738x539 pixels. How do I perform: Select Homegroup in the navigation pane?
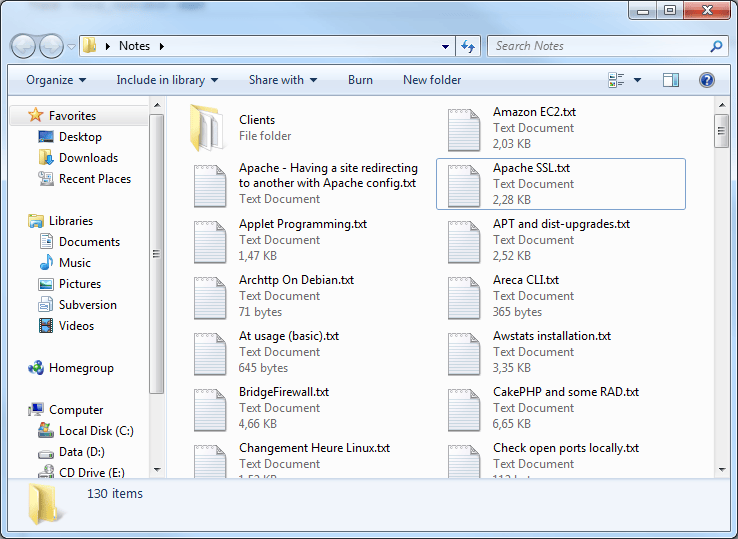81,368
